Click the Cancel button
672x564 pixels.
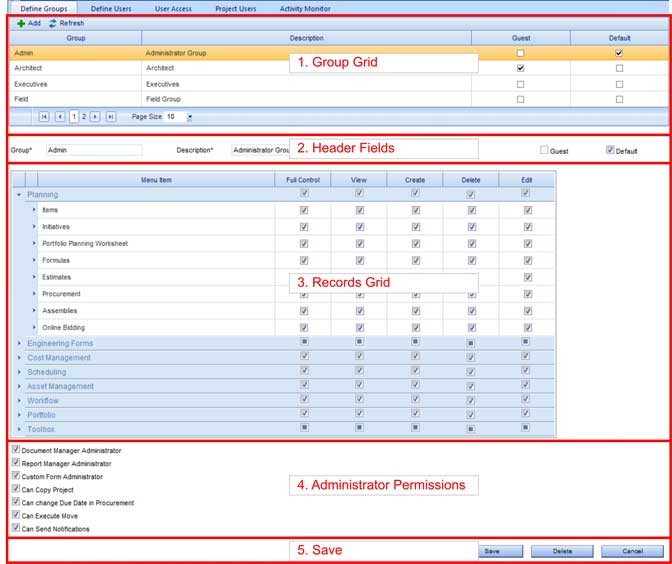632,551
